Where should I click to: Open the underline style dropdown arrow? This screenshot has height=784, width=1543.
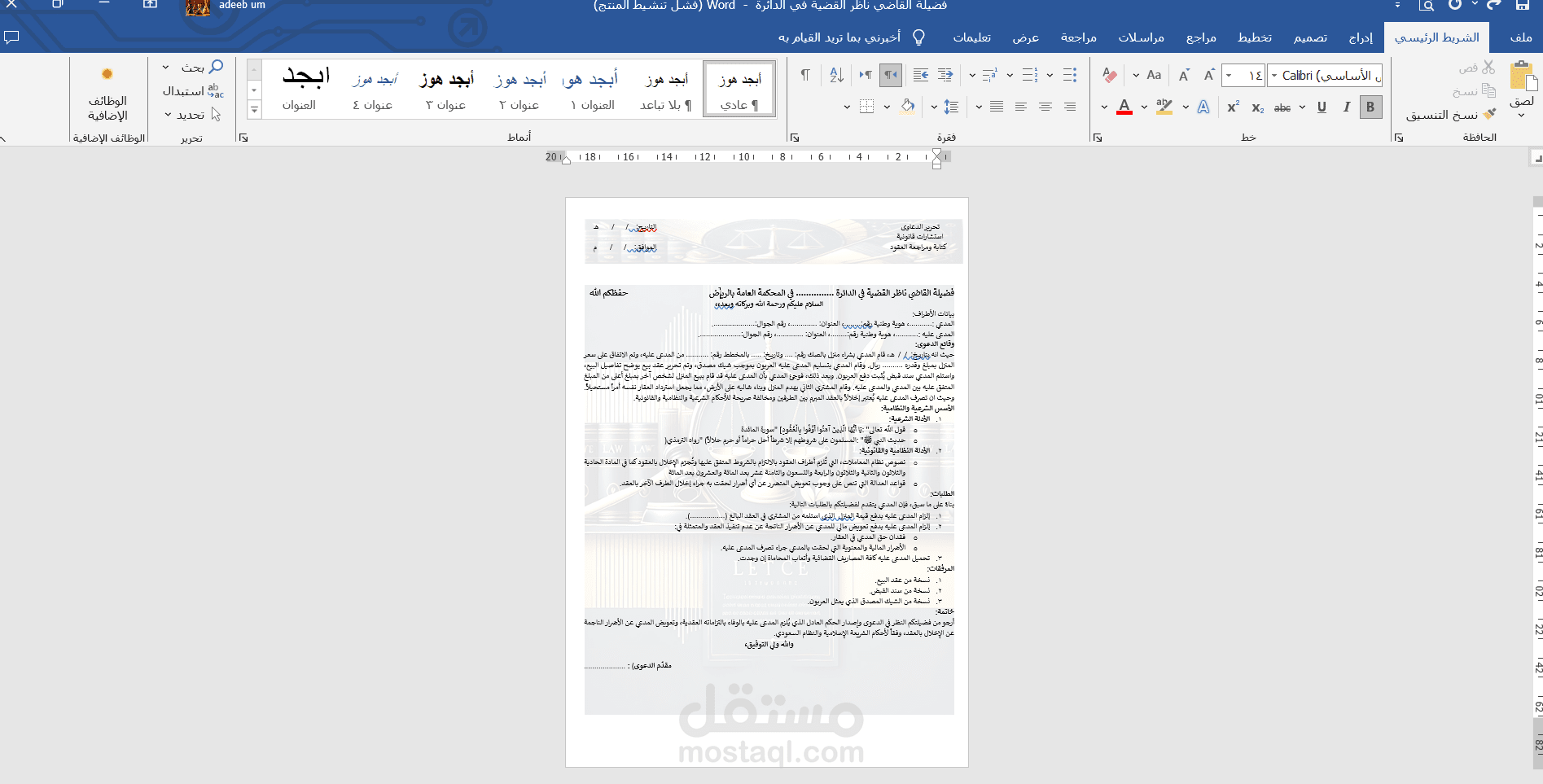point(1302,107)
